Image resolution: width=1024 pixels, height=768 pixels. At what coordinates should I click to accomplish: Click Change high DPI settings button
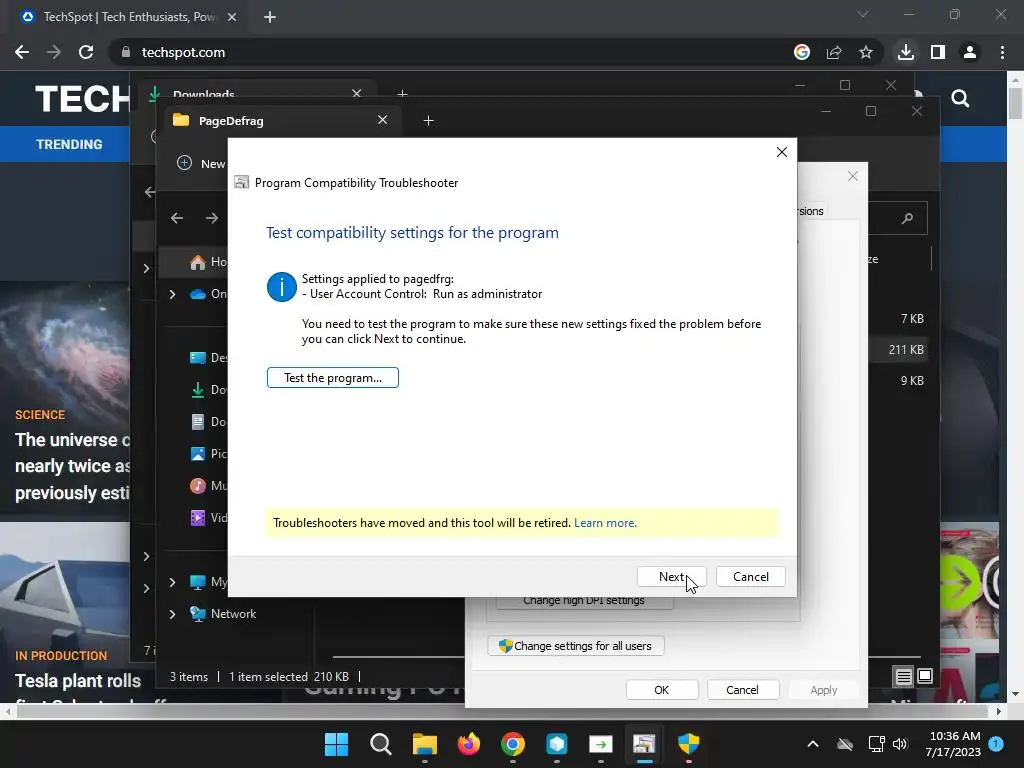[x=584, y=601]
